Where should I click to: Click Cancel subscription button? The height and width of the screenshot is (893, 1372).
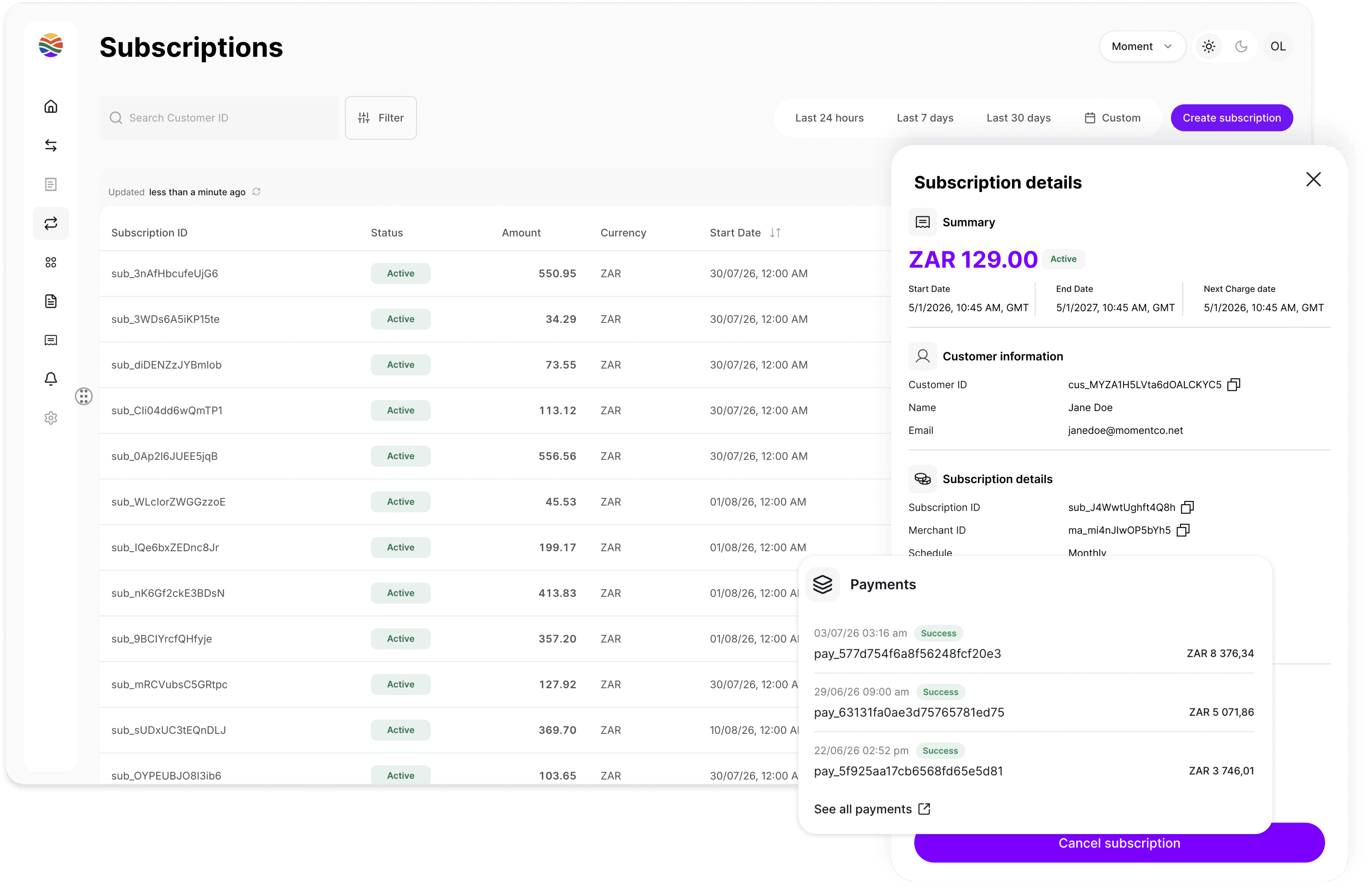(1119, 843)
